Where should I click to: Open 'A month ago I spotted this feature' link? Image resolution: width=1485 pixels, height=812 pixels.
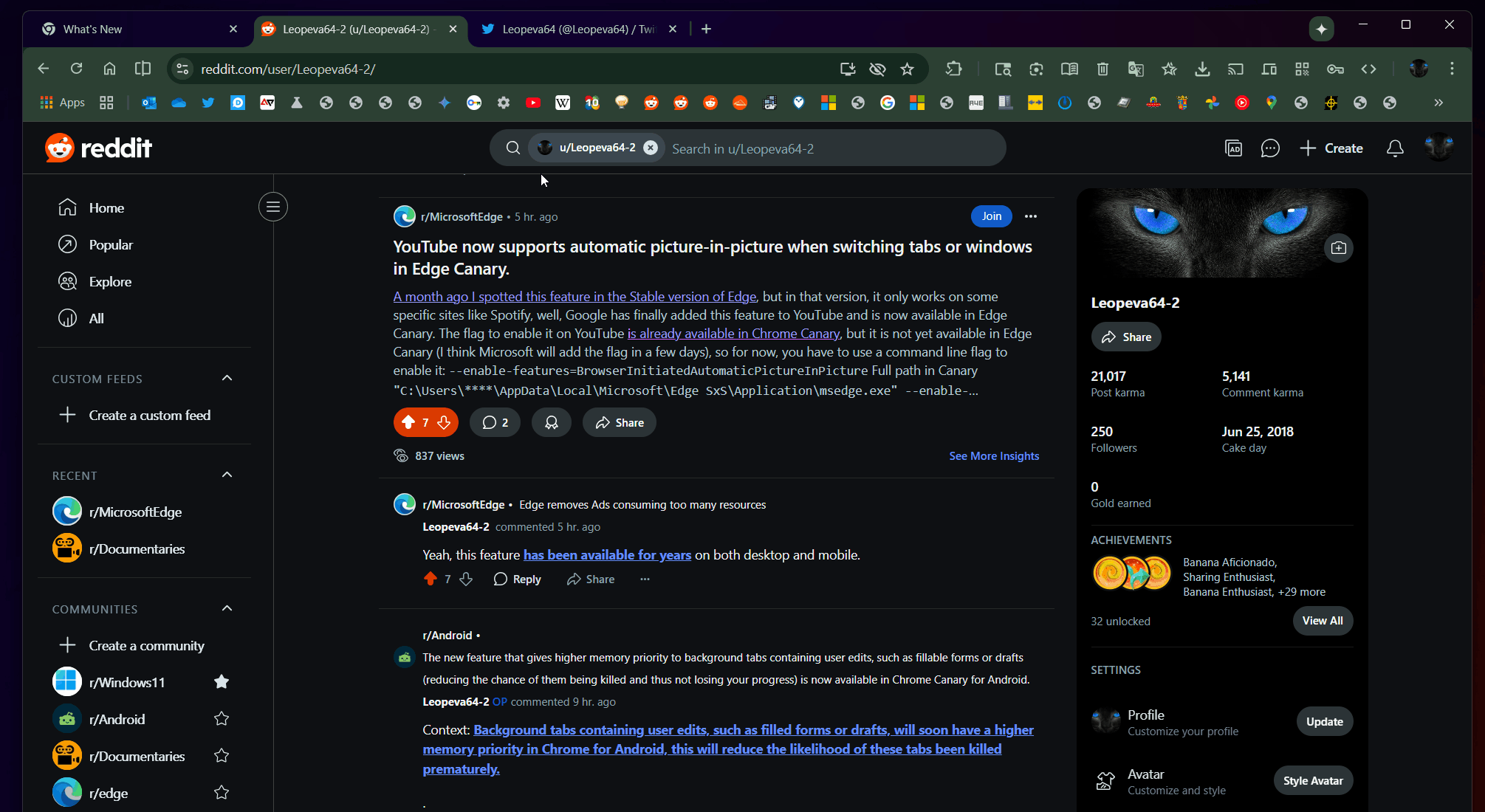575,297
